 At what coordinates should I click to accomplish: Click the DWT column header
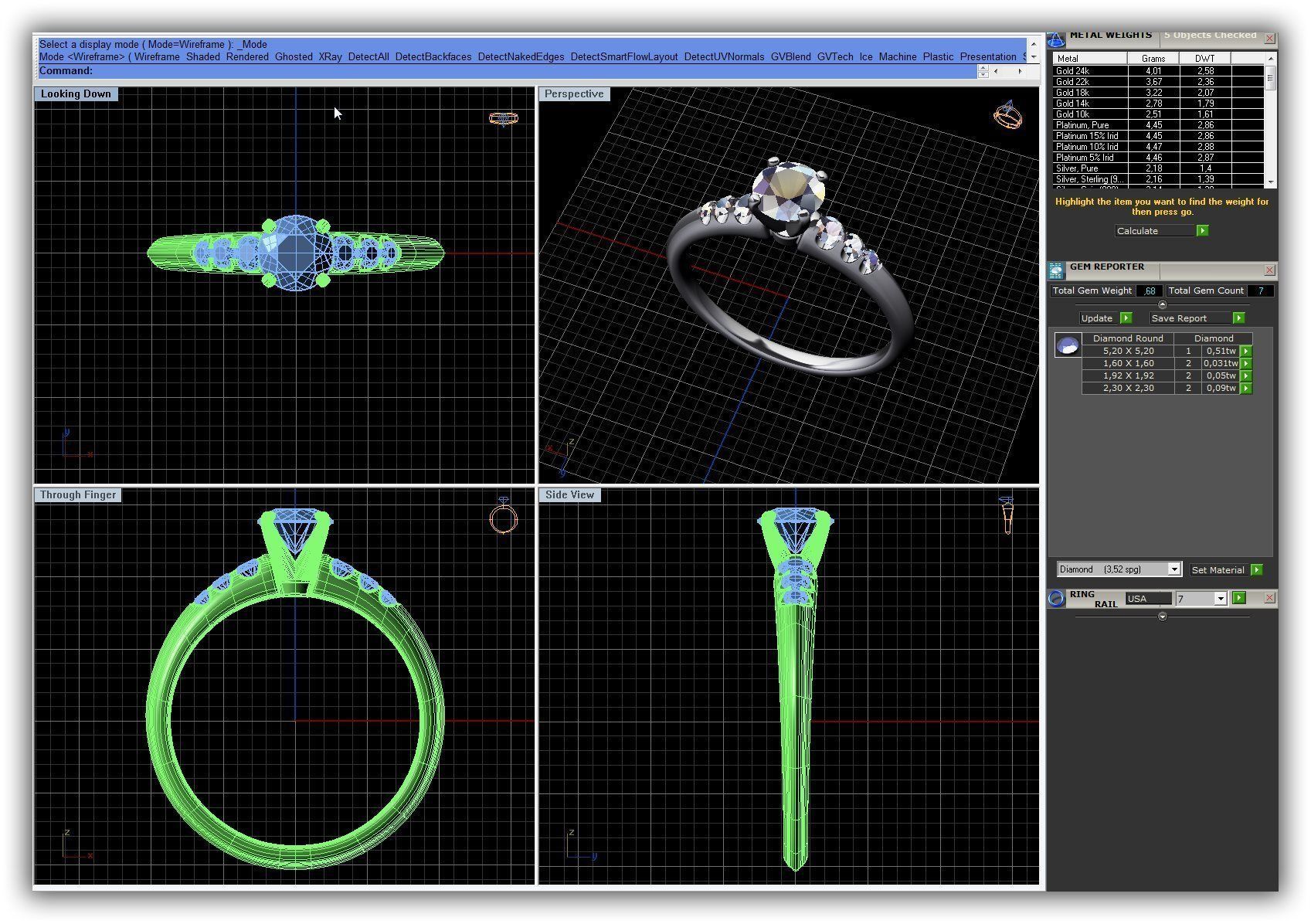[1204, 59]
